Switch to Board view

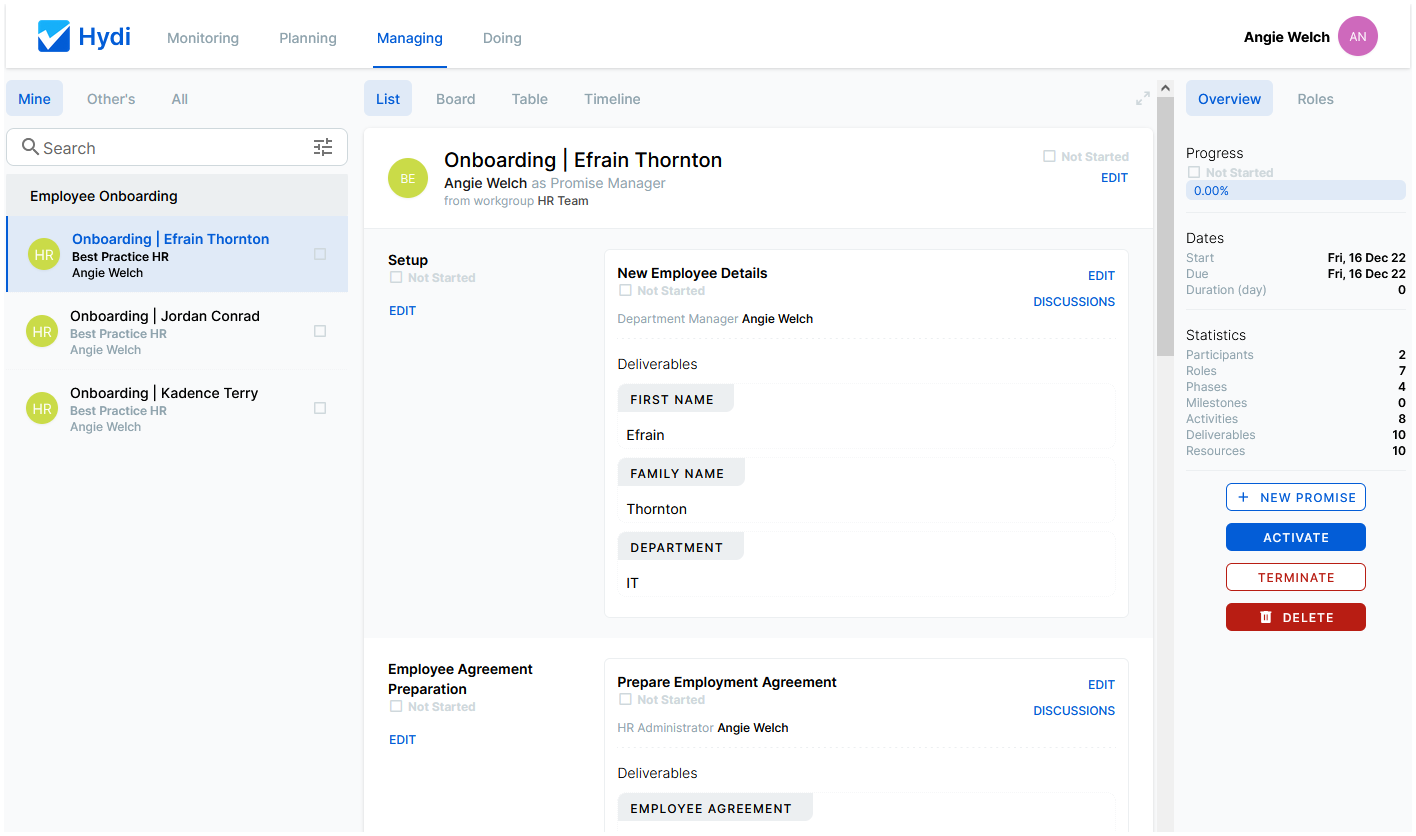(x=456, y=99)
